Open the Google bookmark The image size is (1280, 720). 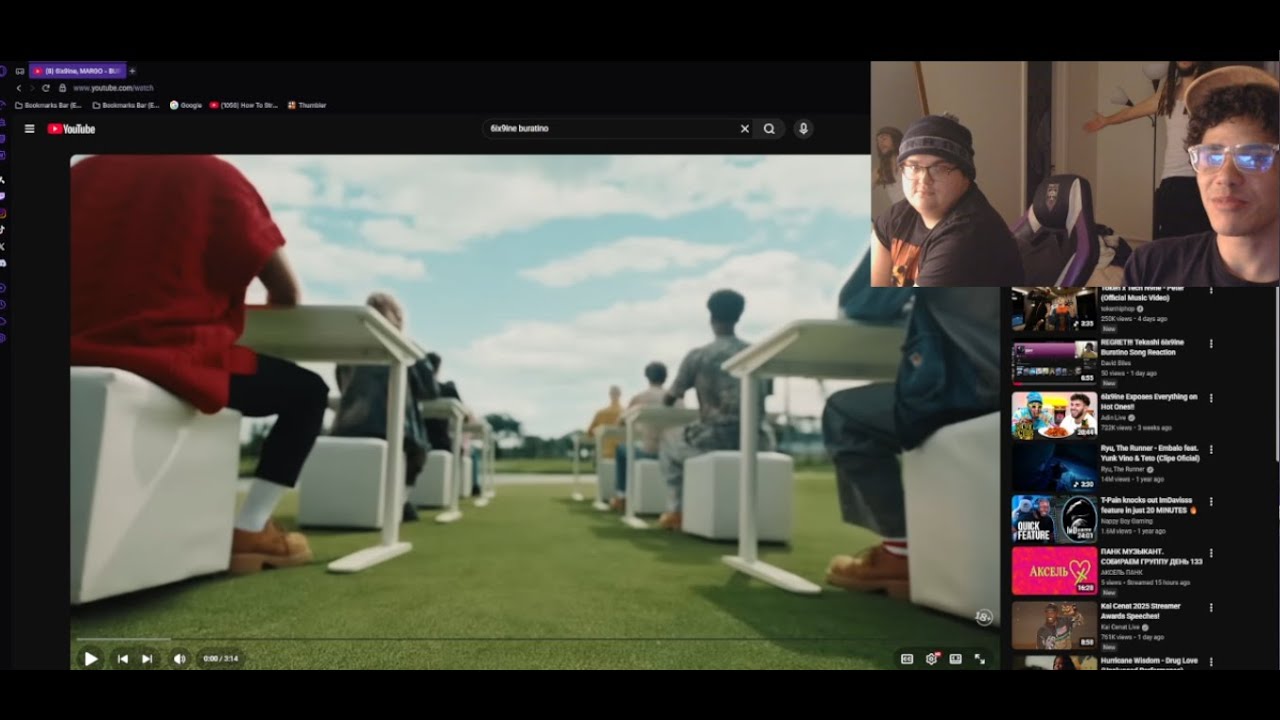(x=187, y=105)
